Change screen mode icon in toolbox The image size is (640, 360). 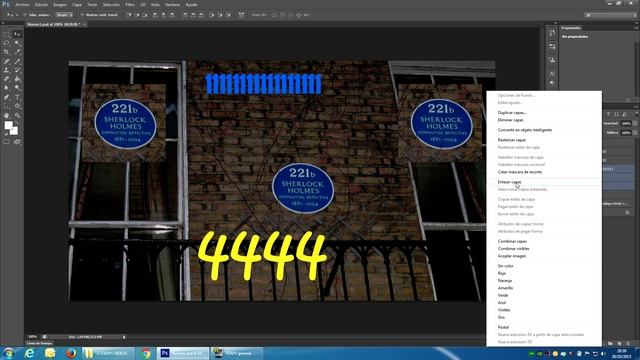[17, 142]
